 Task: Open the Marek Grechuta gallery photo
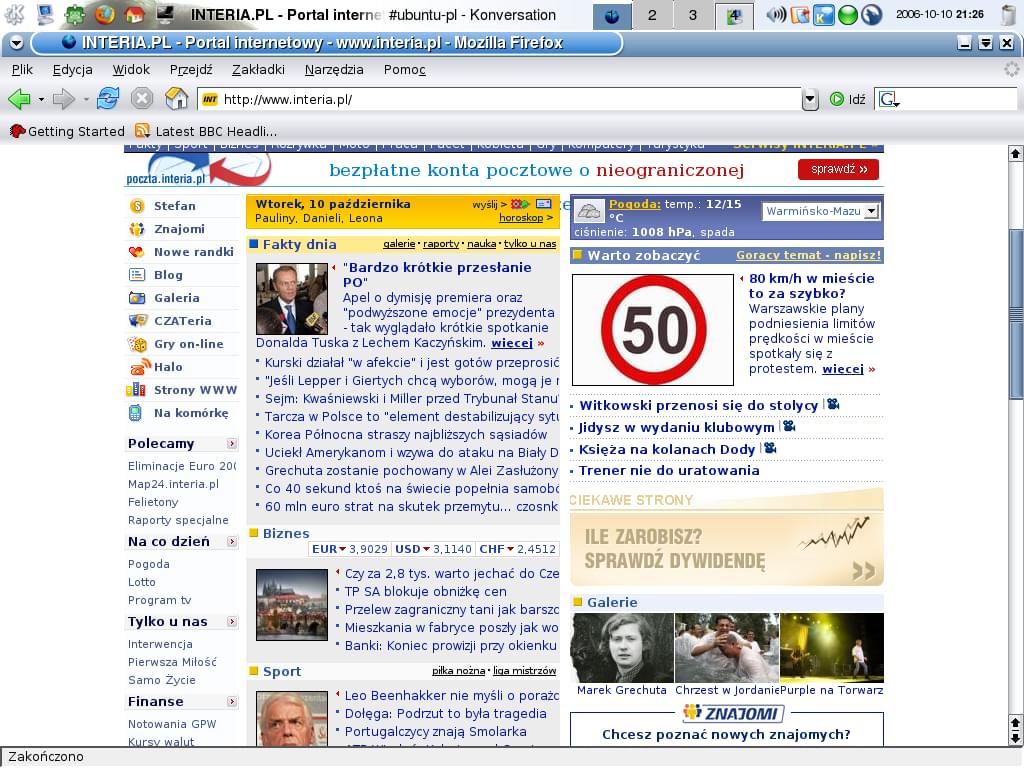coord(622,648)
